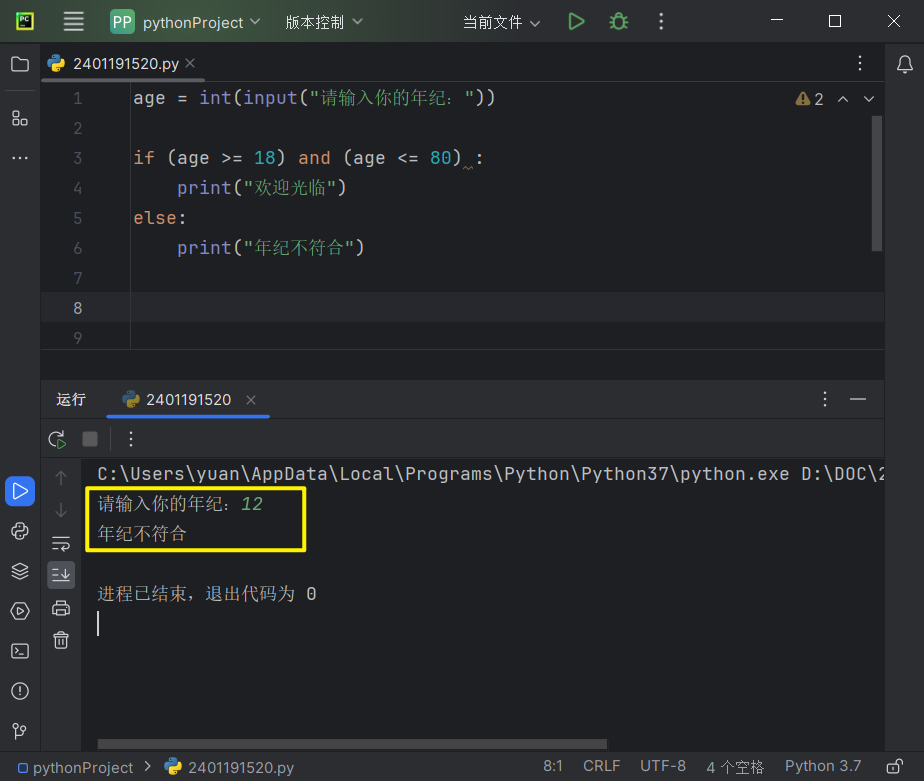Click the input value 12 in console
This screenshot has width=924, height=781.
click(252, 504)
